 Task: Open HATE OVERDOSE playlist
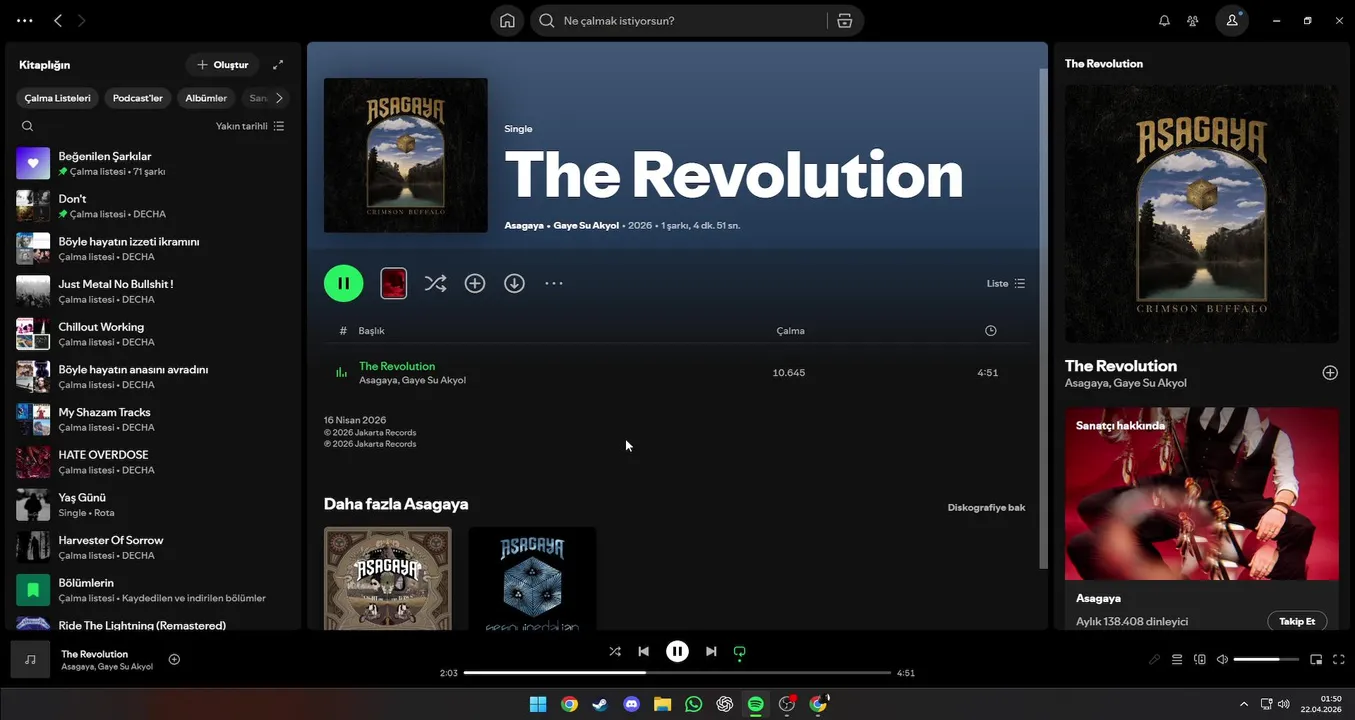154,462
